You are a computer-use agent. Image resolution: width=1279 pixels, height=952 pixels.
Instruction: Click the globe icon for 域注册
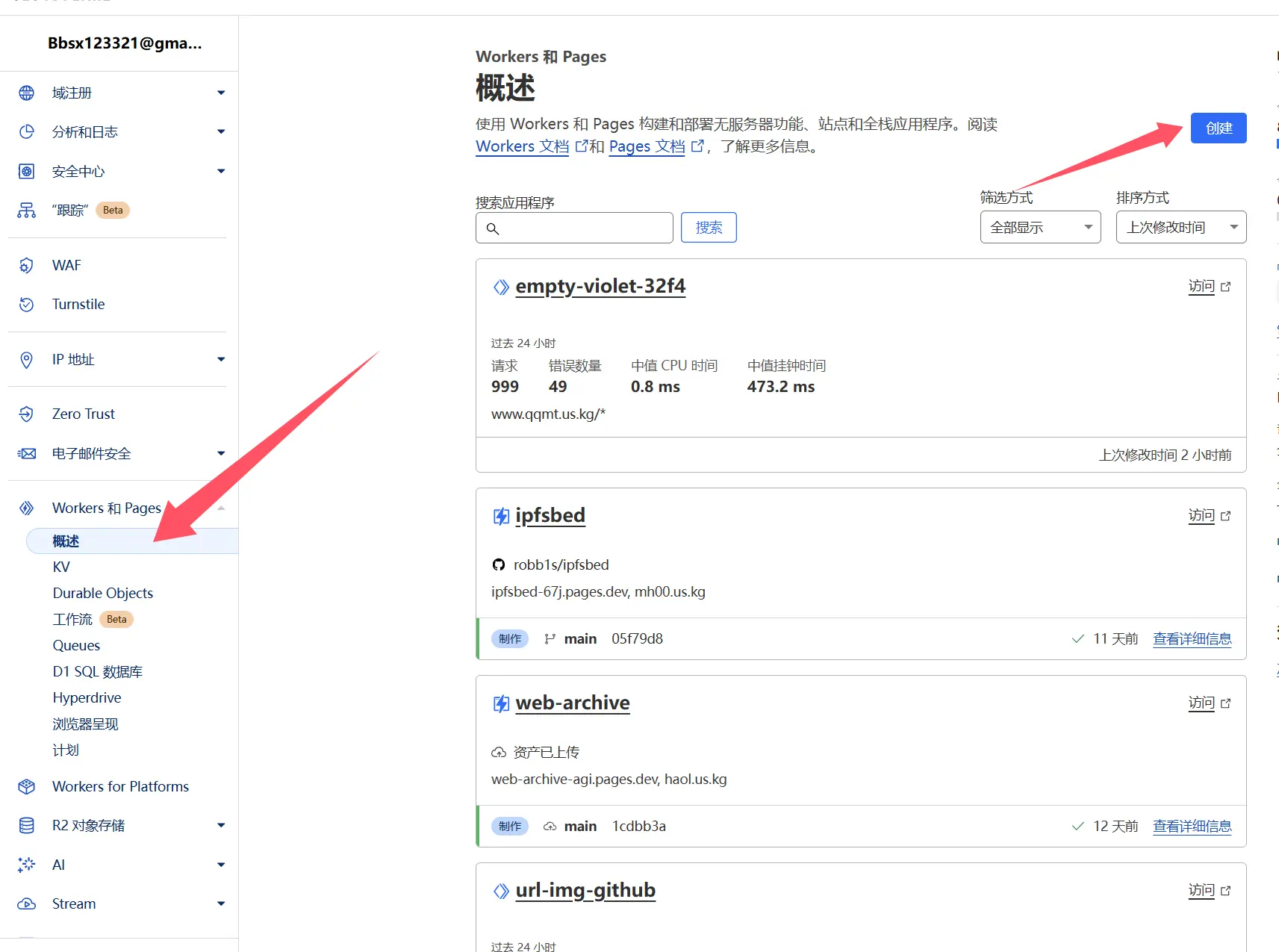click(27, 93)
